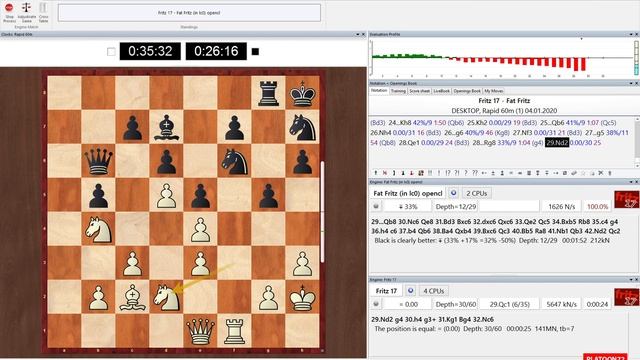Open the Fritz 17 engine pane dropdown arrow
Screen dimensions: 640x360
631,280
